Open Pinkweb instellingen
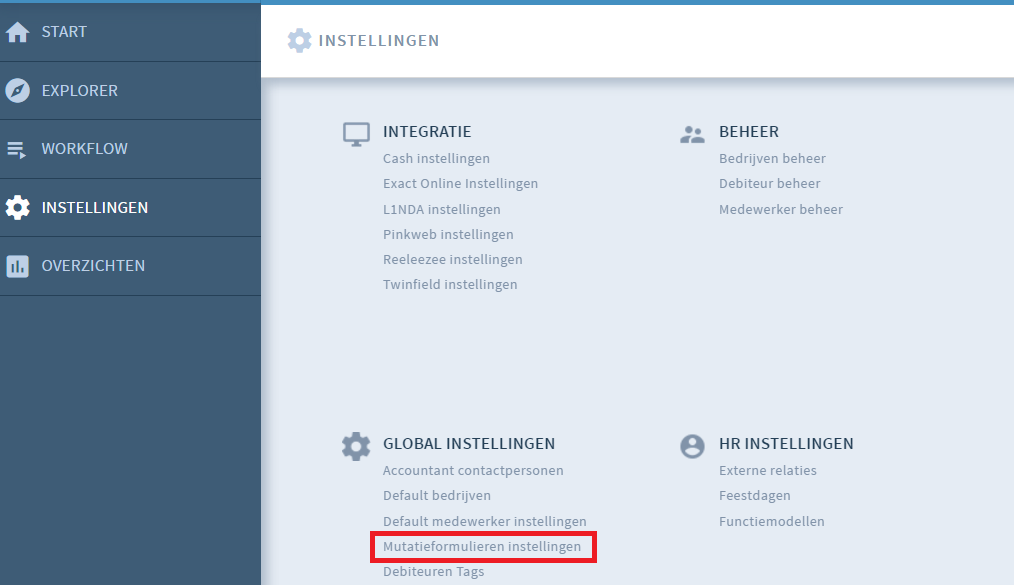The width and height of the screenshot is (1014, 585). point(448,235)
